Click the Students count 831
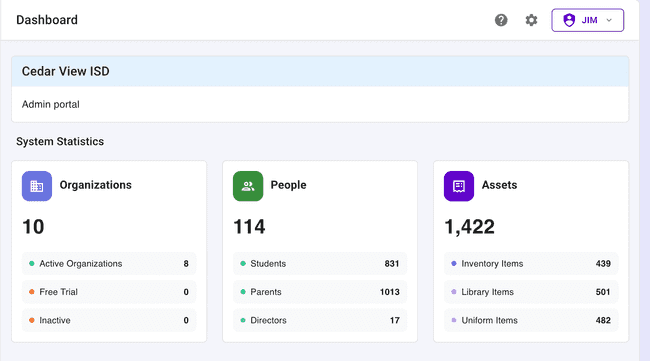Image resolution: width=650 pixels, height=361 pixels. pyautogui.click(x=392, y=264)
